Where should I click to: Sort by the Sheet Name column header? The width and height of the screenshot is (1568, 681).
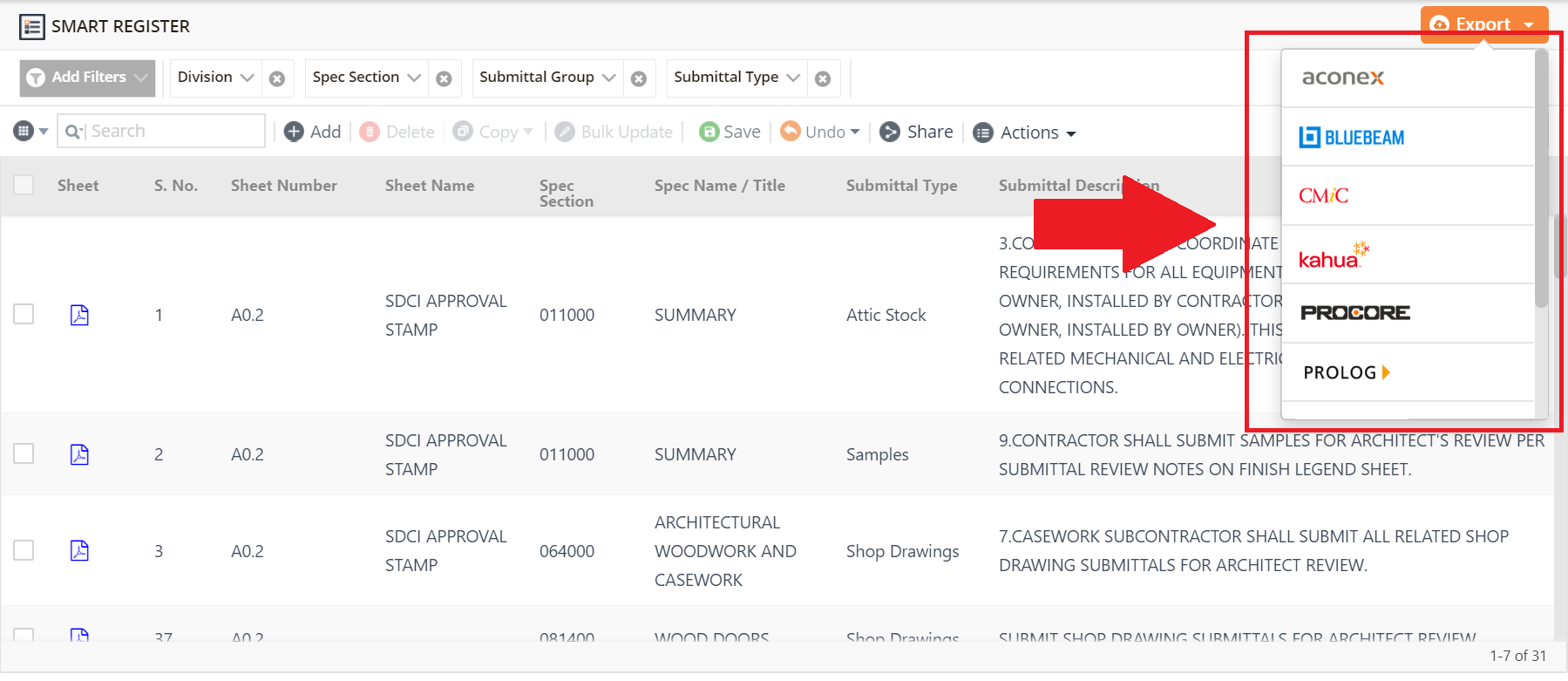pos(430,186)
